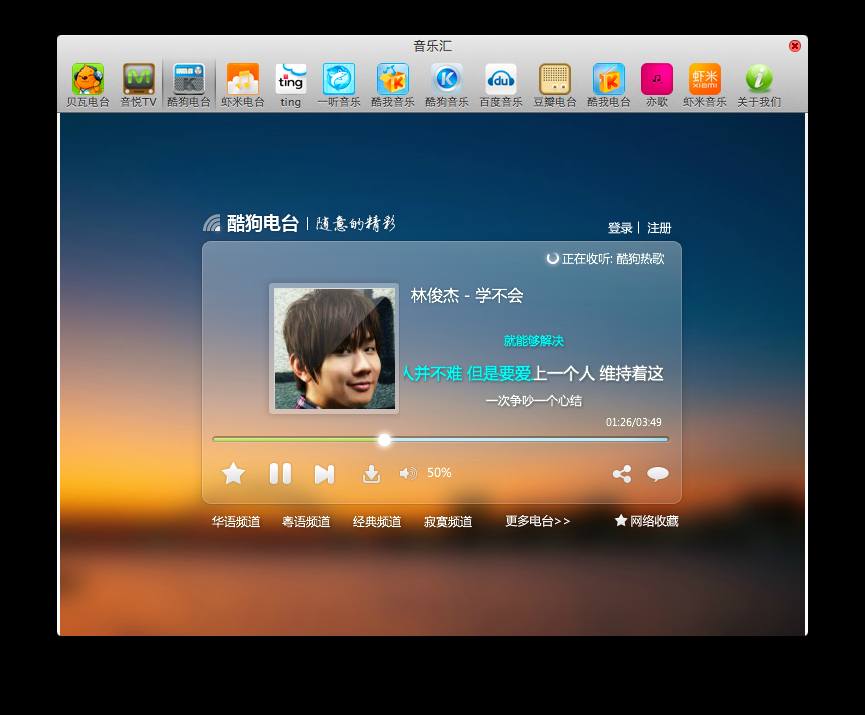
Task: Close the 音乐汇 window
Action: click(x=795, y=46)
